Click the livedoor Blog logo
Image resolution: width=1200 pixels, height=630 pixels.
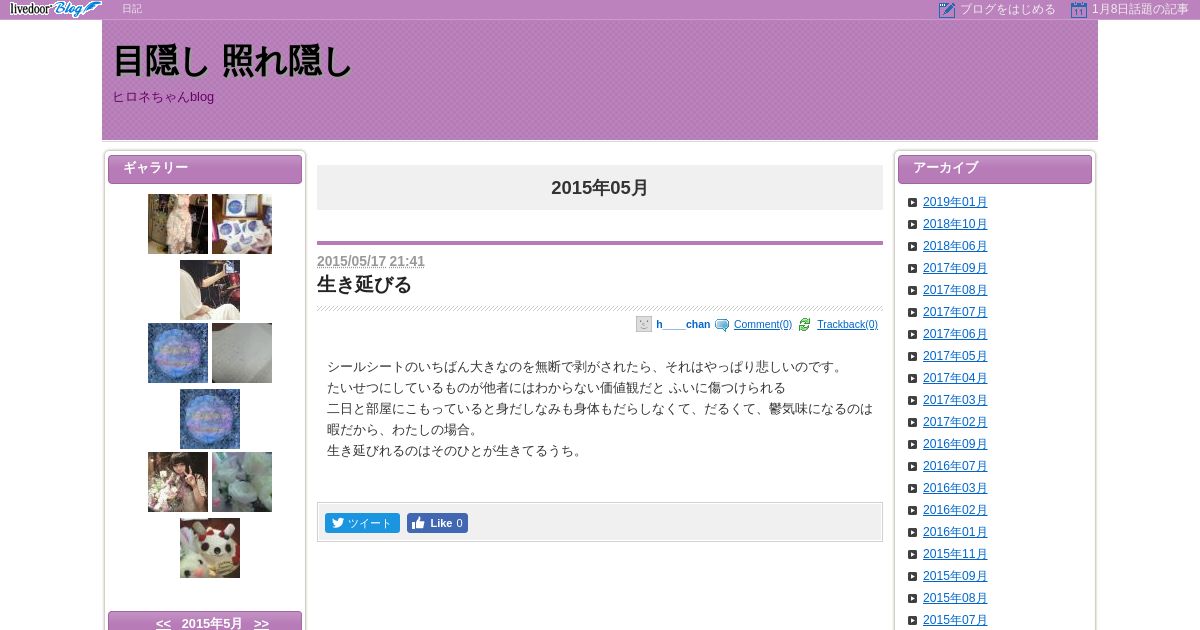tap(55, 9)
